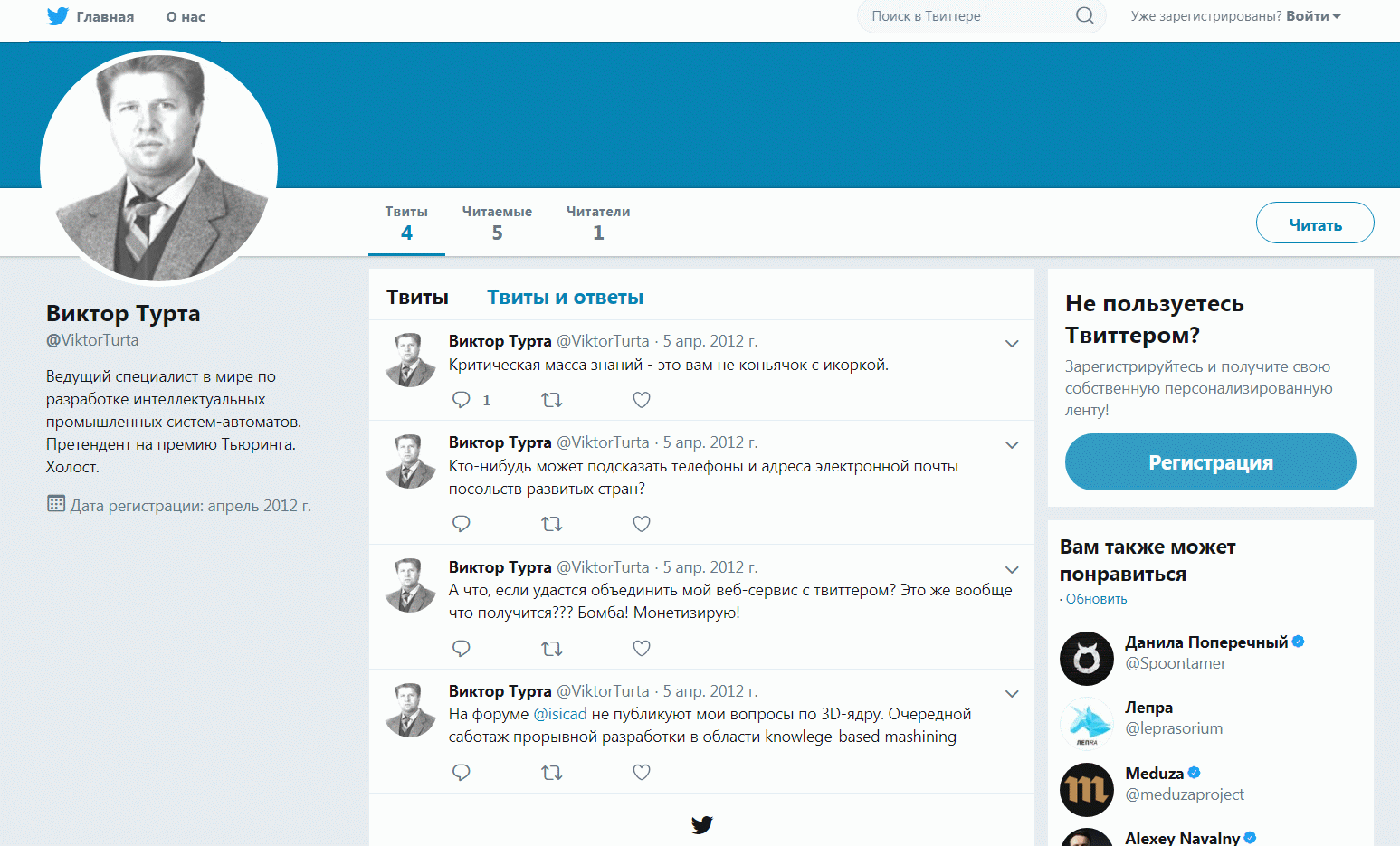The height and width of the screenshot is (846, 1400).
Task: Open the @isicad mention link
Action: [560, 714]
